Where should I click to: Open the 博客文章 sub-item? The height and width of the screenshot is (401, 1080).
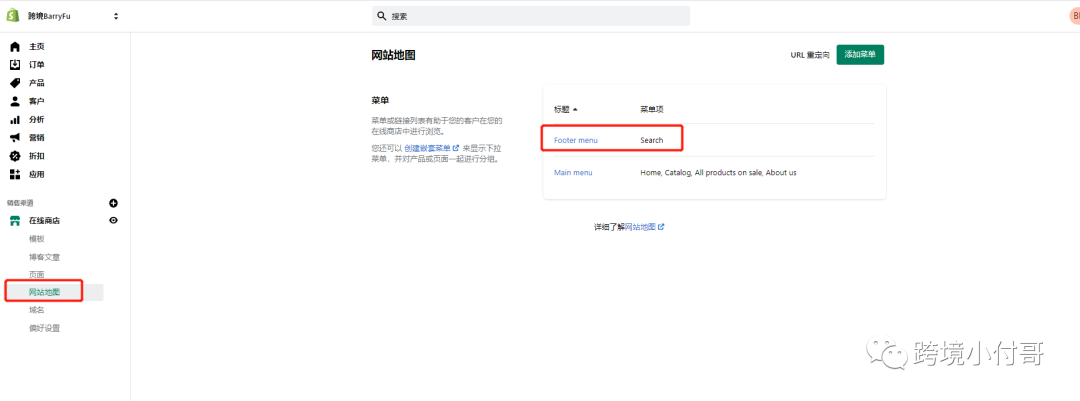pos(44,257)
